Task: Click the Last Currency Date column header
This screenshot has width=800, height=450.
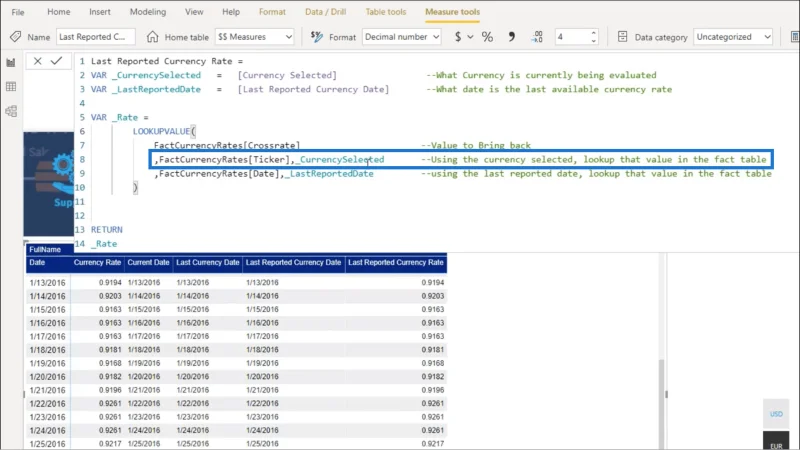Action: (208, 263)
